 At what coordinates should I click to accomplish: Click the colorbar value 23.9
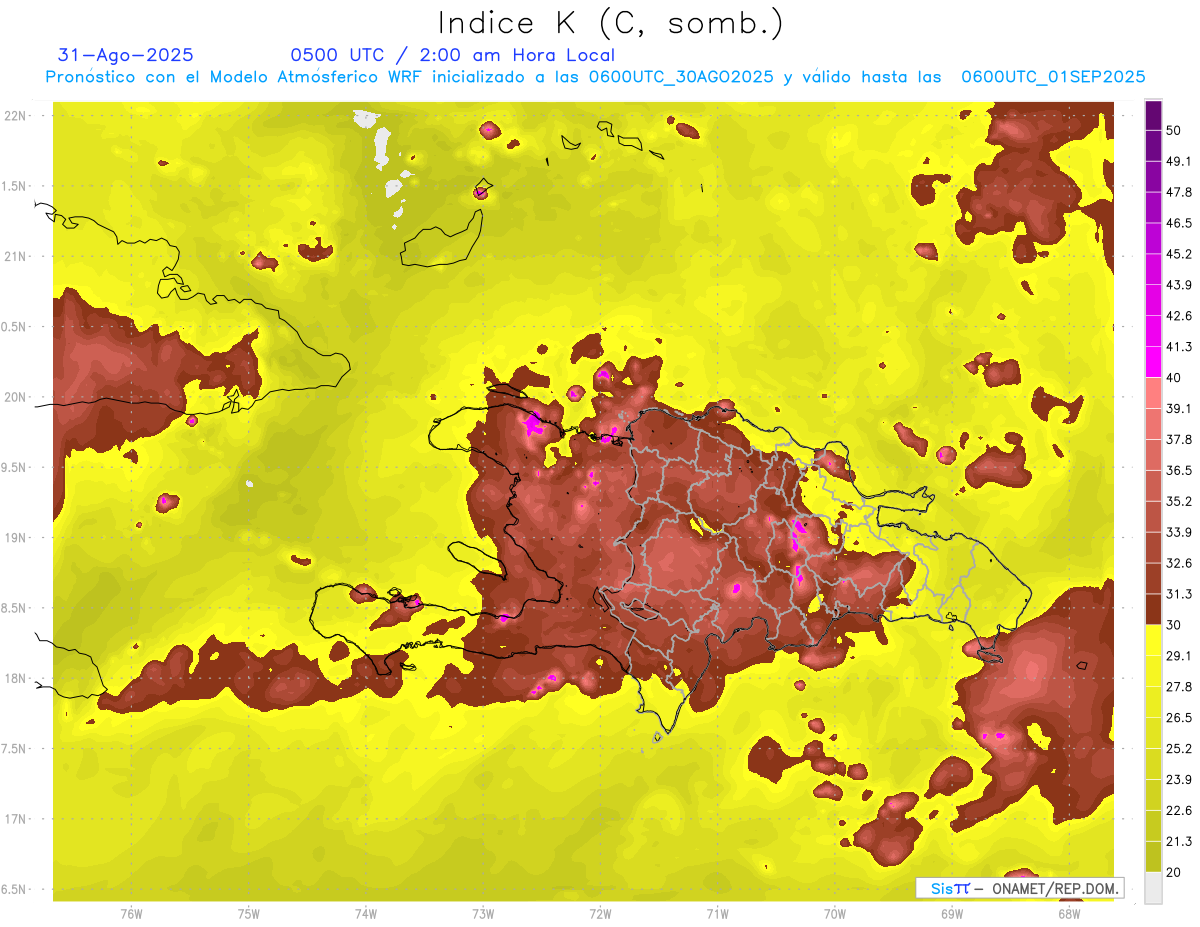tap(1179, 780)
